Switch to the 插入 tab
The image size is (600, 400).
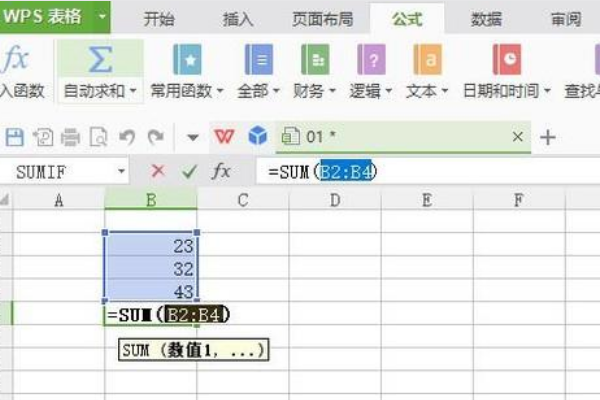coord(238,19)
